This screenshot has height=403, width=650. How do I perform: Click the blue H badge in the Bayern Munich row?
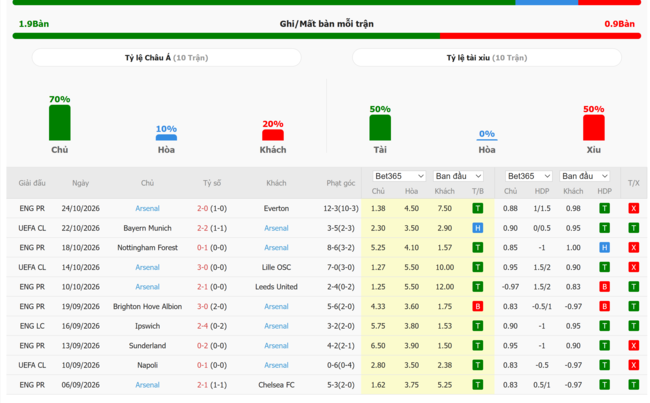click(478, 228)
